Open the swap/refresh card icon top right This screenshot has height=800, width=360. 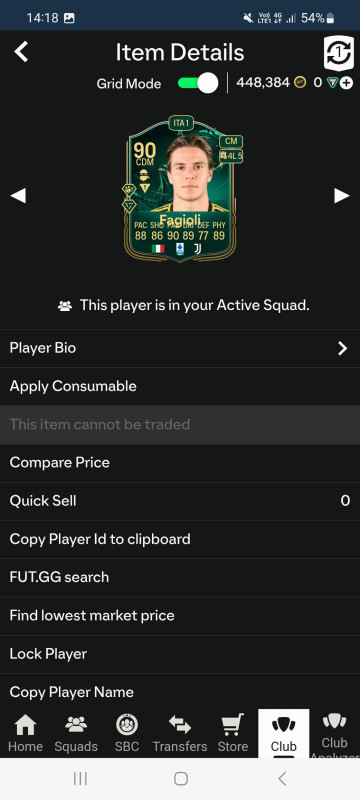[x=339, y=53]
